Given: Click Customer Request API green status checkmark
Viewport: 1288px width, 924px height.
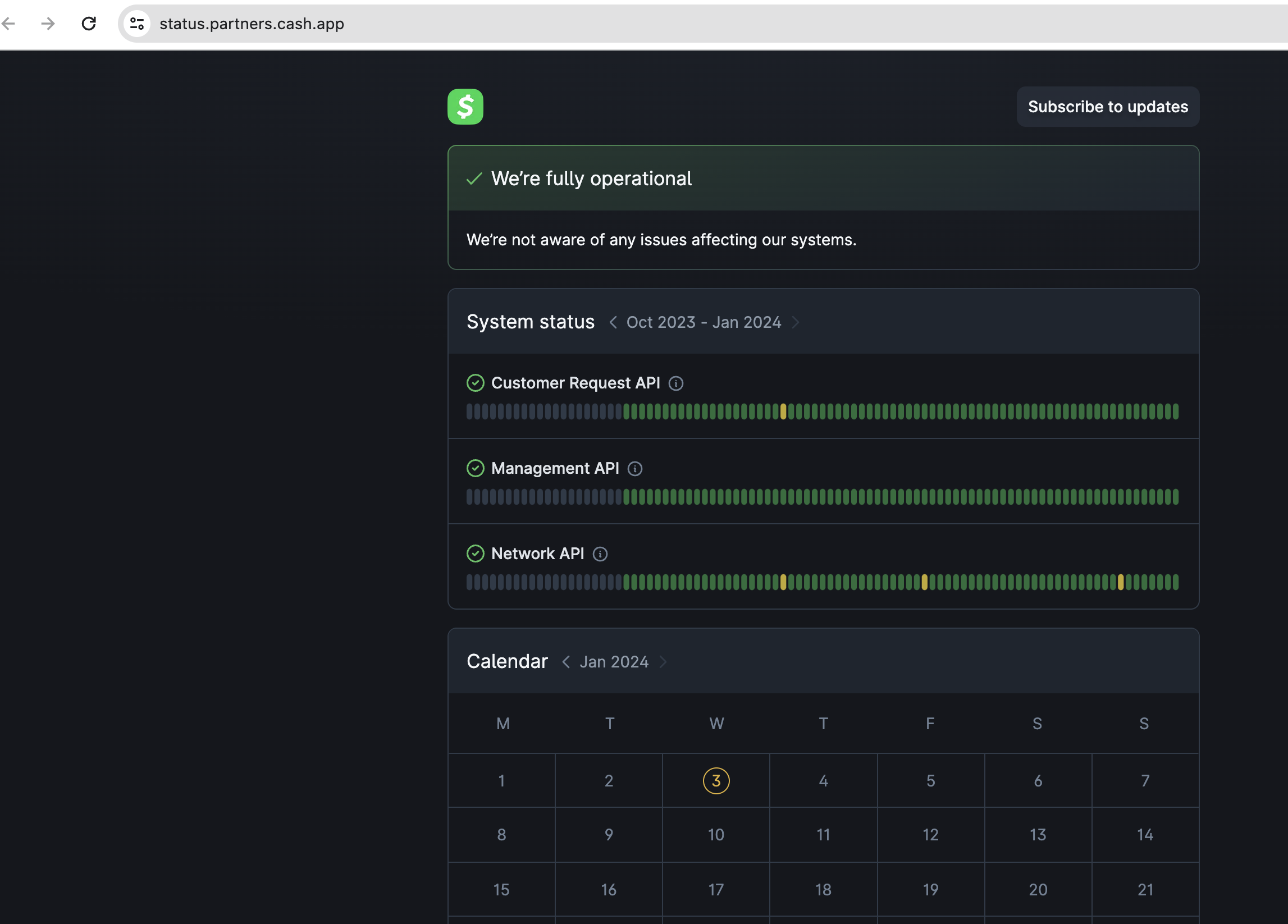Looking at the screenshot, I should click(x=476, y=383).
